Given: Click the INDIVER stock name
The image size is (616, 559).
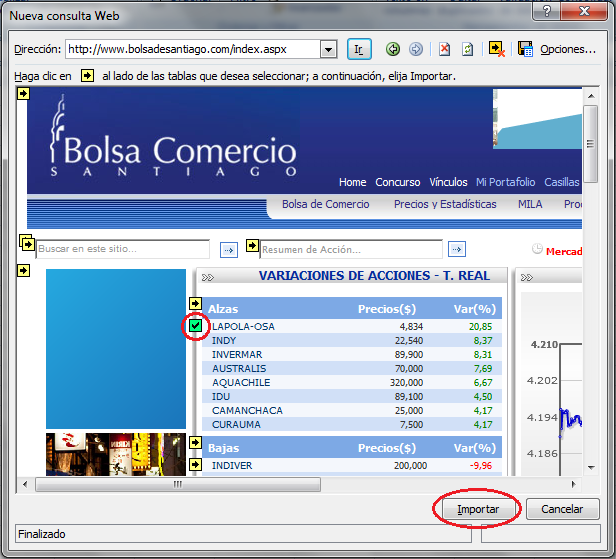Looking at the screenshot, I should (x=232, y=466).
